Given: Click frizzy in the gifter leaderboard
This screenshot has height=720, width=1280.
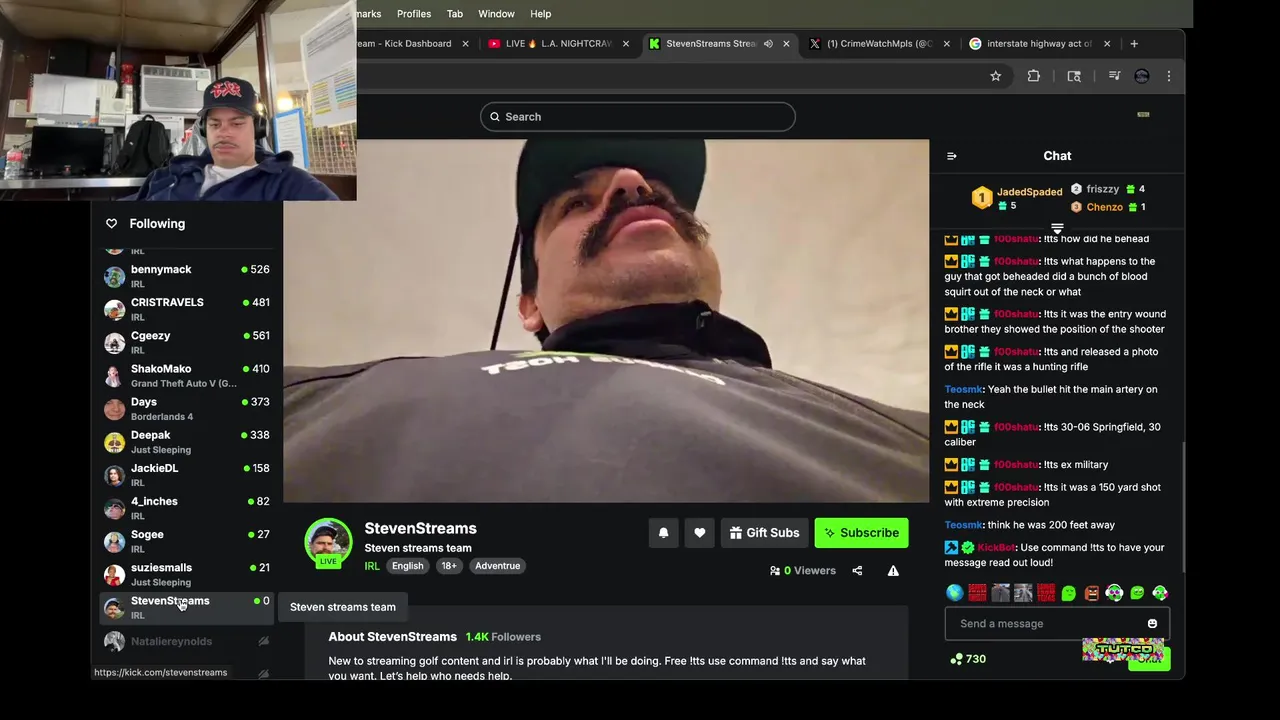Looking at the screenshot, I should pos(1102,189).
